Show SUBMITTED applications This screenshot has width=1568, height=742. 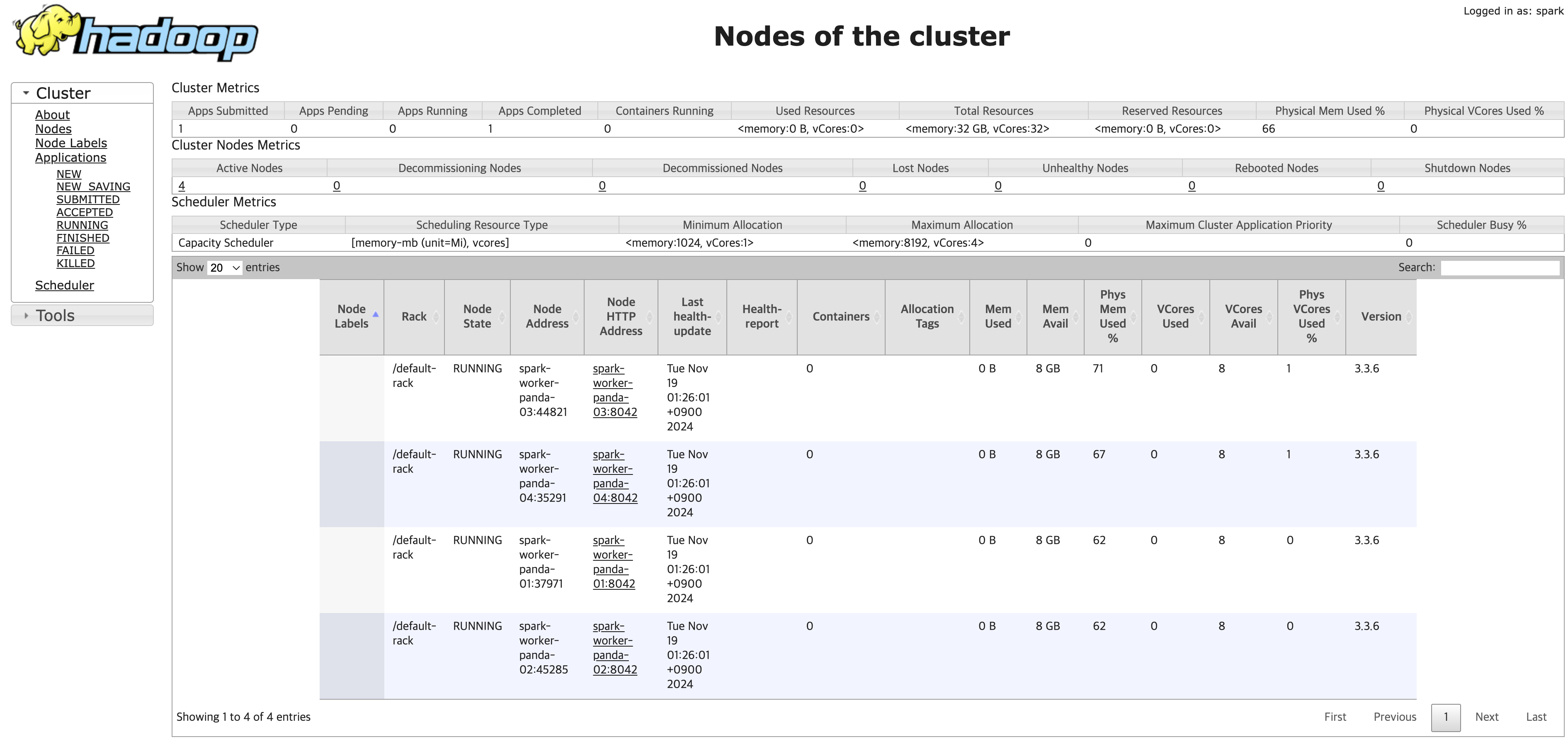pyautogui.click(x=87, y=199)
